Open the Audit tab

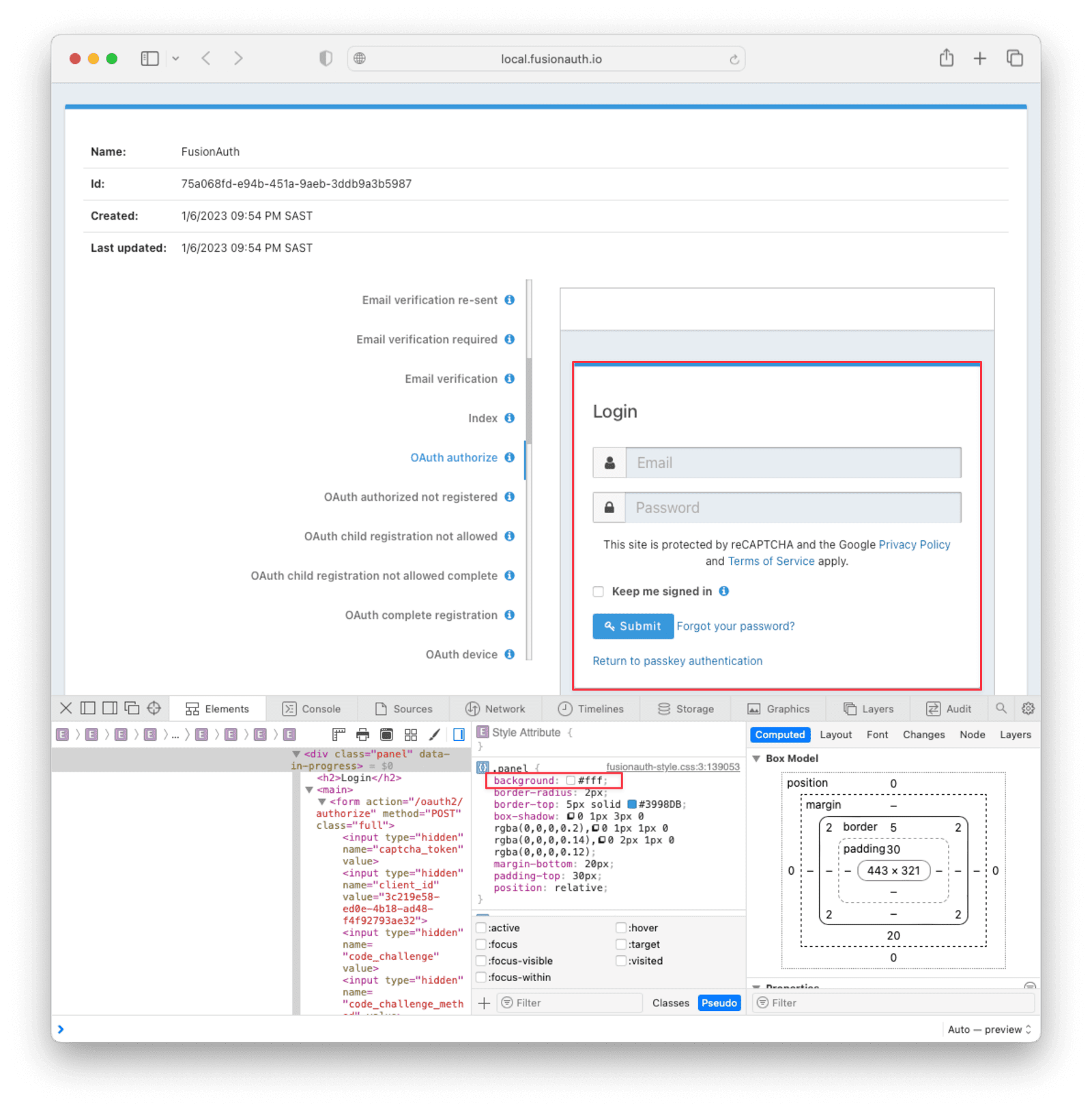949,709
